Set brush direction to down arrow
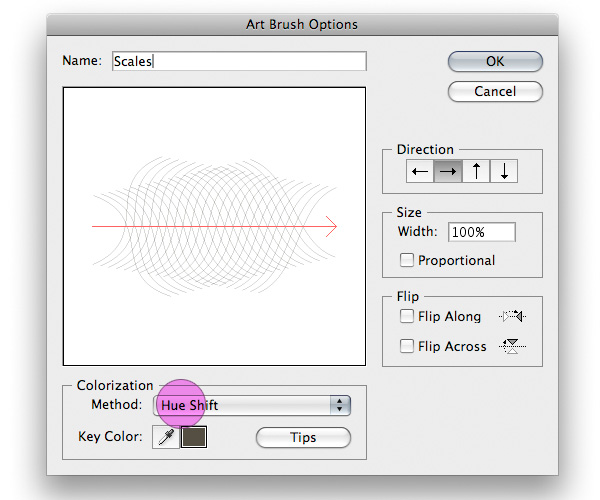The image size is (600, 500). point(504,171)
